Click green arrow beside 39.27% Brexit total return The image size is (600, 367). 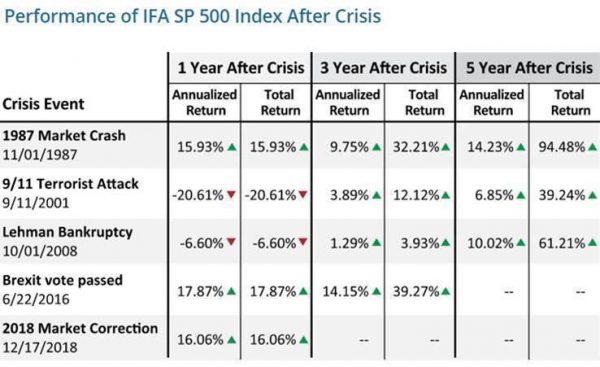445,292
